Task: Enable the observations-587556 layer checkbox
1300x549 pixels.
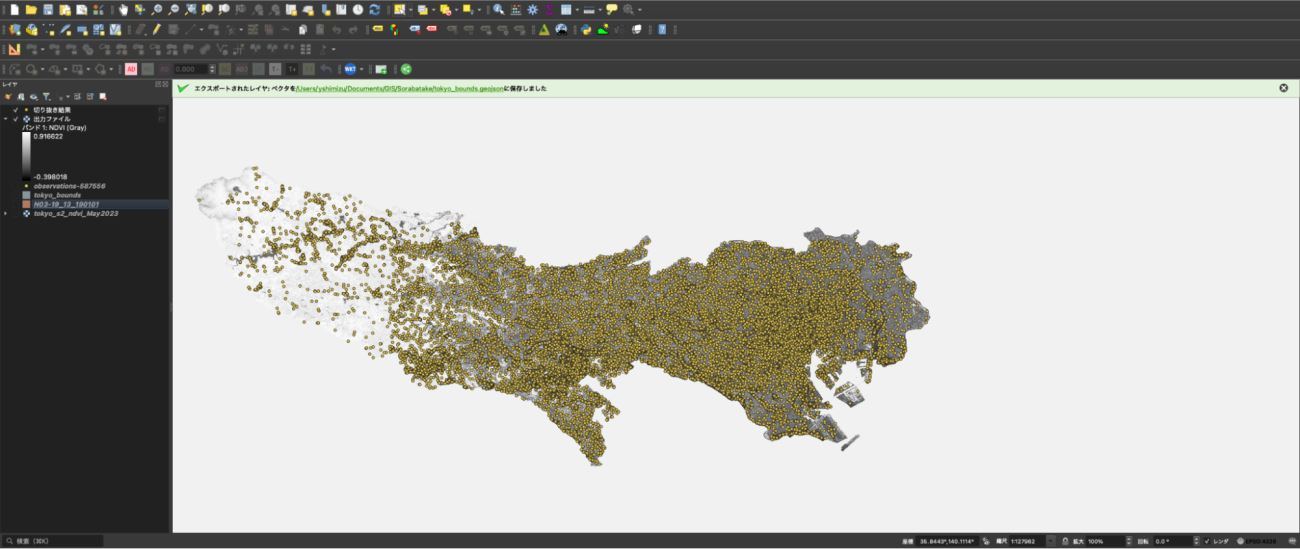Action: click(x=16, y=186)
